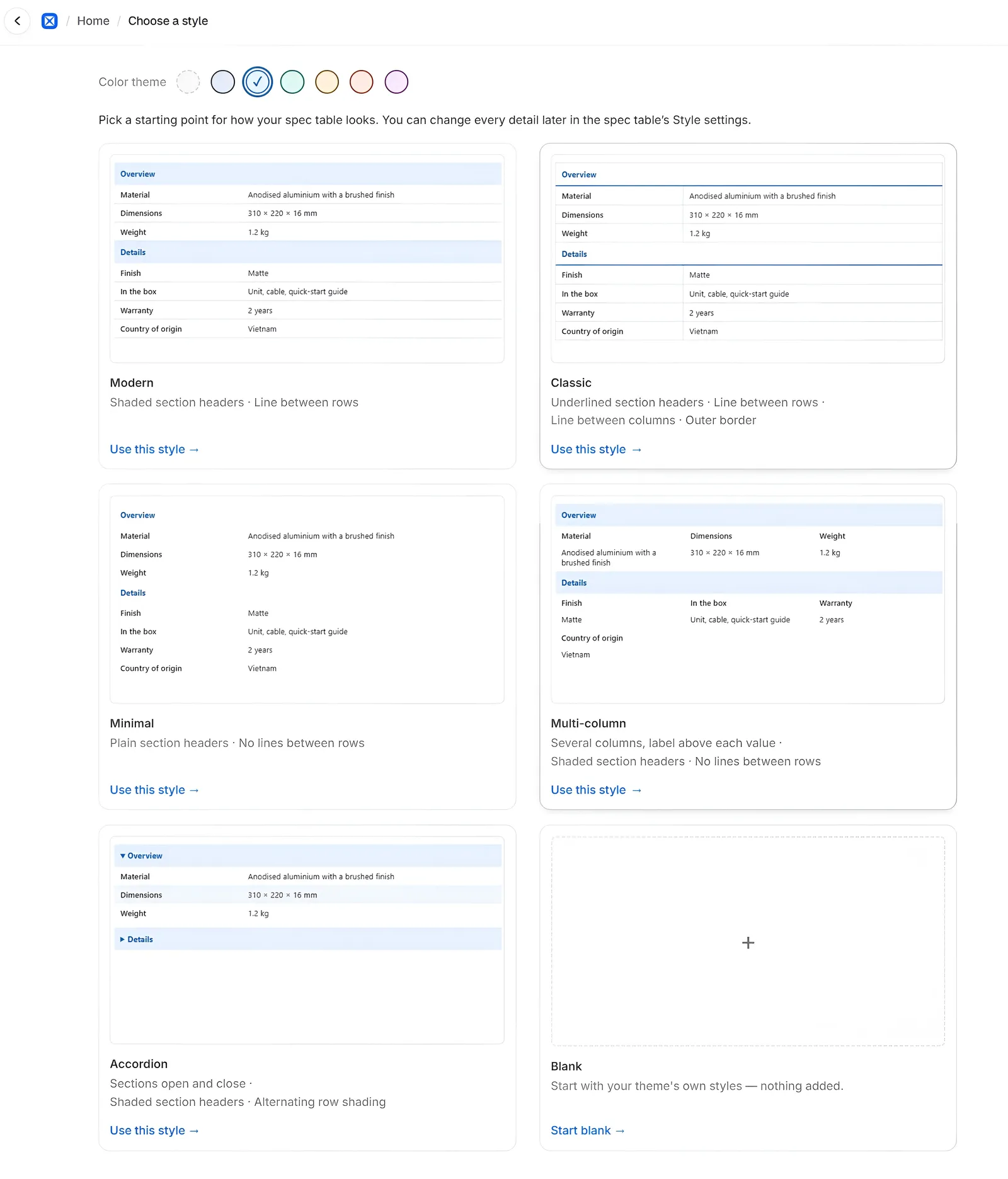Click the blue app logo icon
This screenshot has width=1008, height=1179.
coord(49,21)
